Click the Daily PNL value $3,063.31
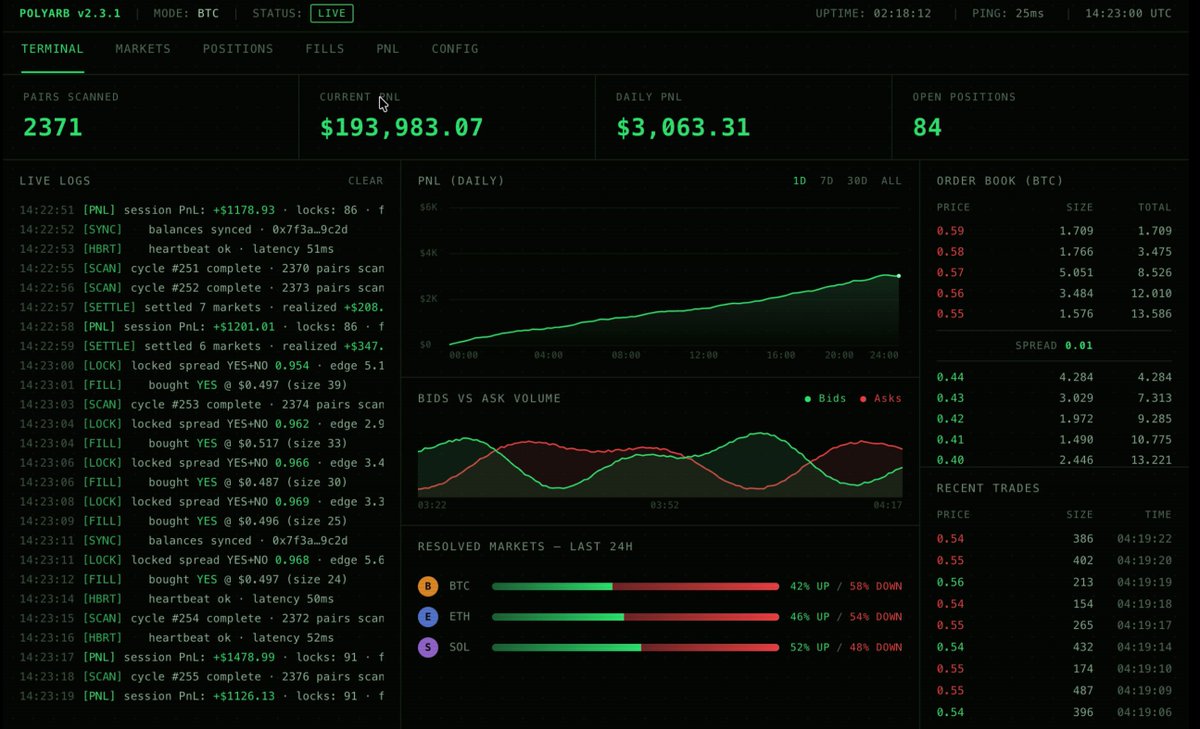Viewport: 1200px width, 729px height. (x=683, y=127)
